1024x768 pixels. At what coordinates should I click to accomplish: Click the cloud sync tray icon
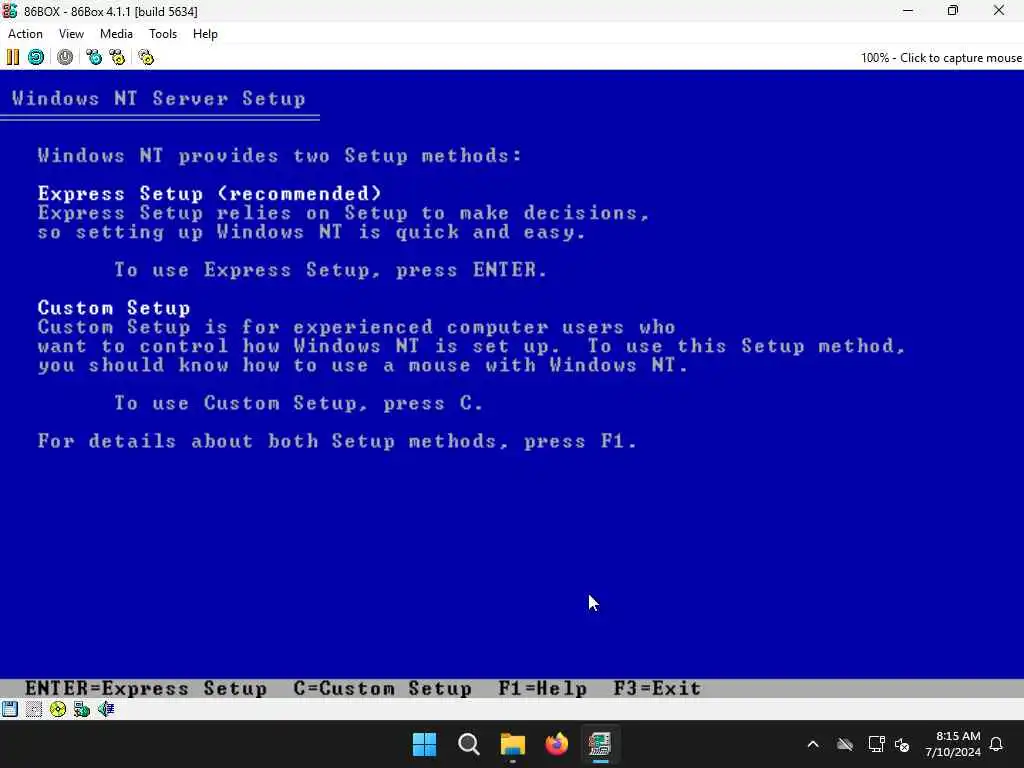[844, 744]
